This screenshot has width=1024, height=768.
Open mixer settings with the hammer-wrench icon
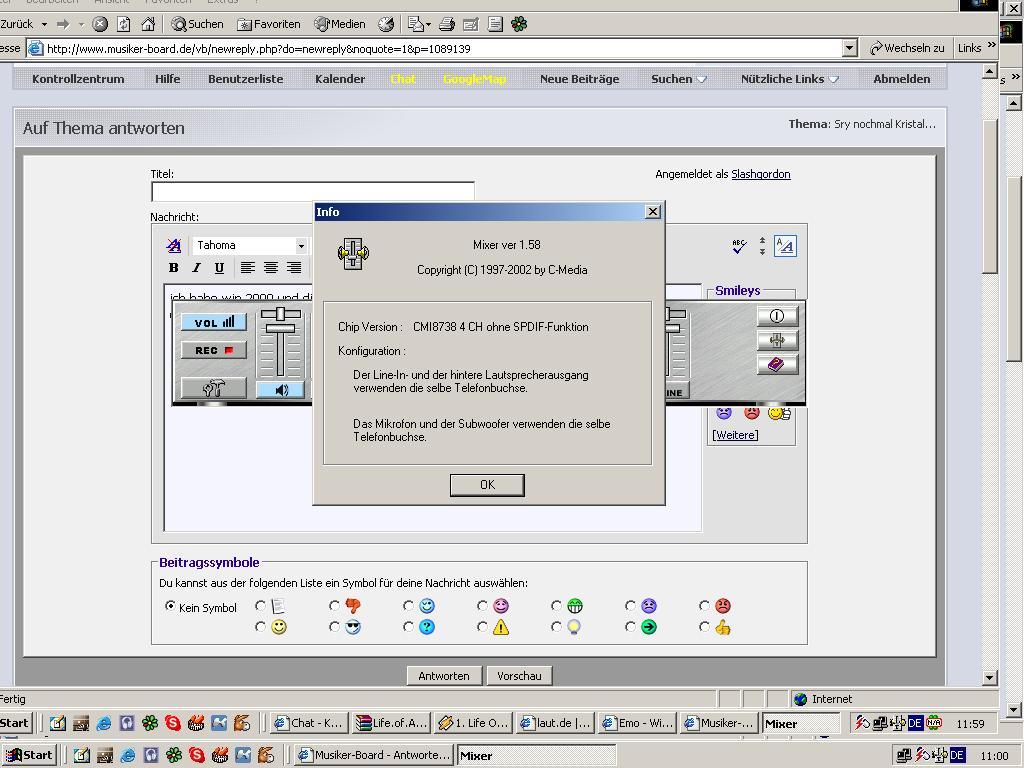(213, 388)
